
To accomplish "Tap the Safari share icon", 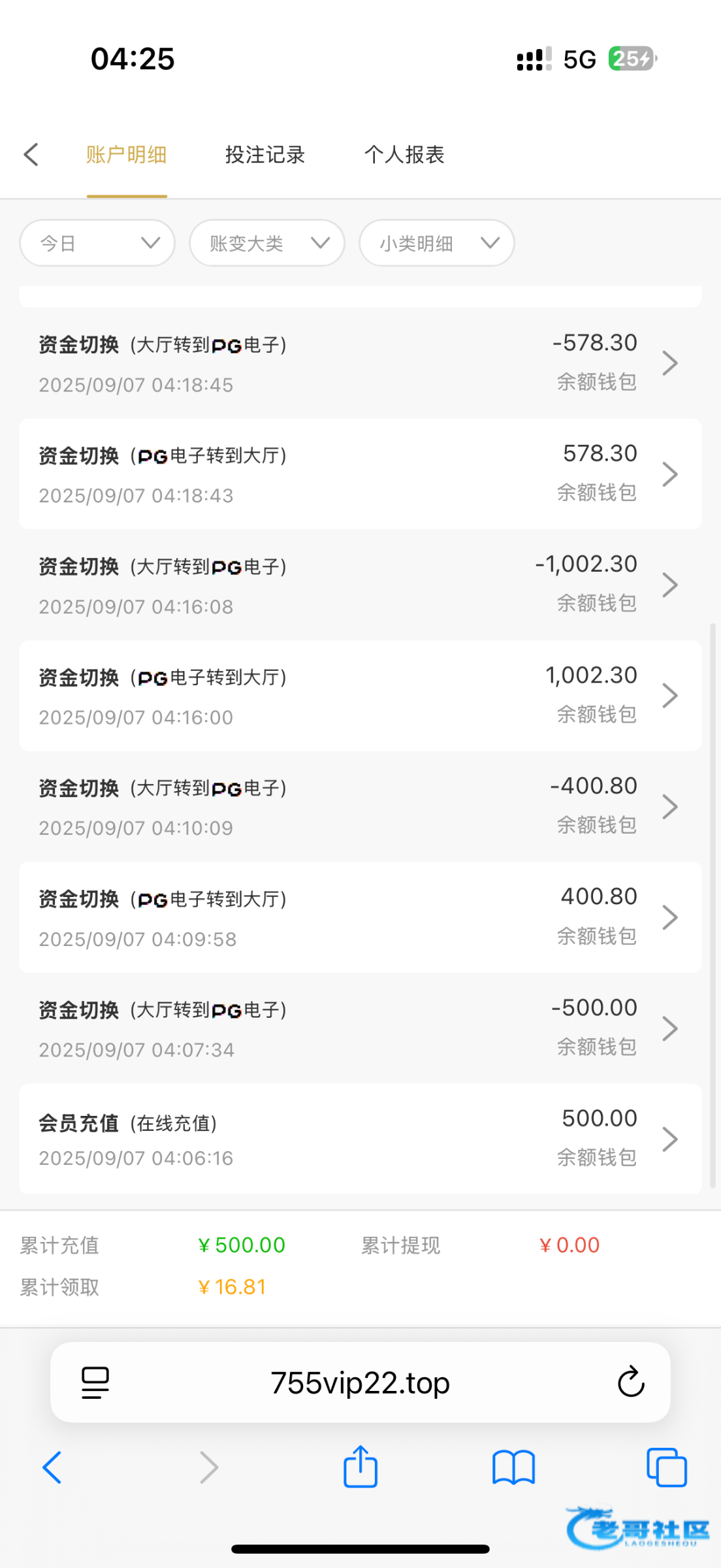I will (360, 1467).
